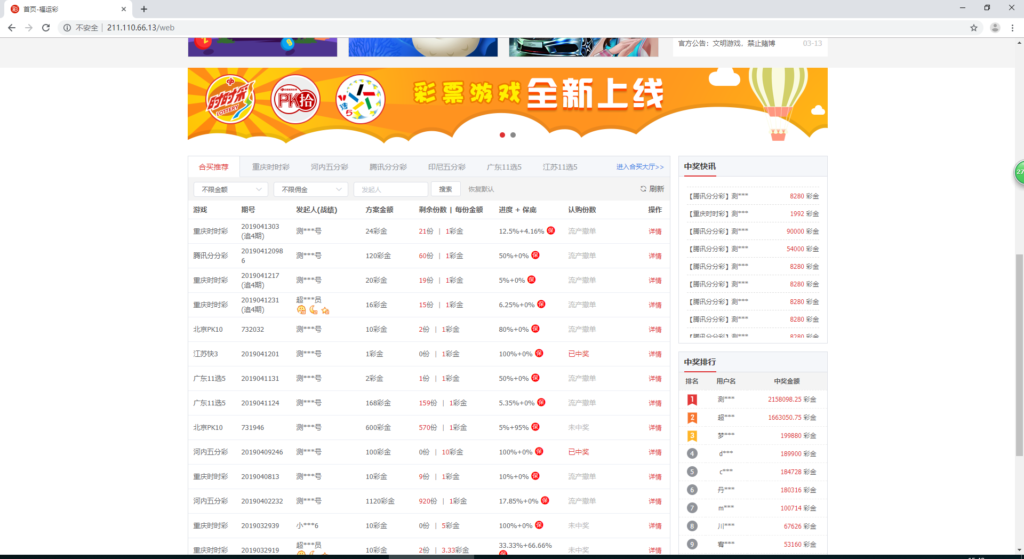Click the browser back arrow
1024x559 pixels.
11,28
